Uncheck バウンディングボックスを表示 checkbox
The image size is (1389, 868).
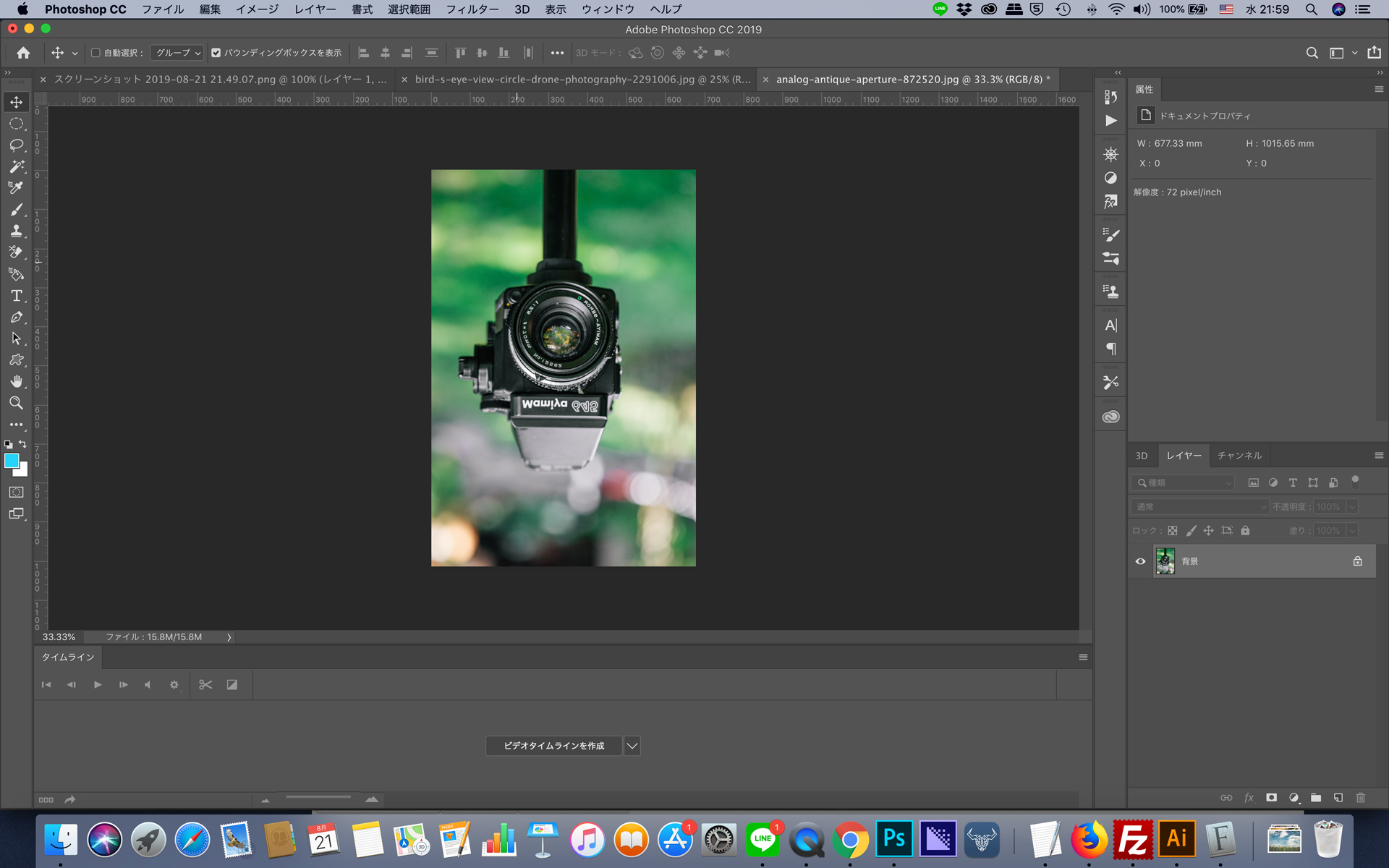216,53
